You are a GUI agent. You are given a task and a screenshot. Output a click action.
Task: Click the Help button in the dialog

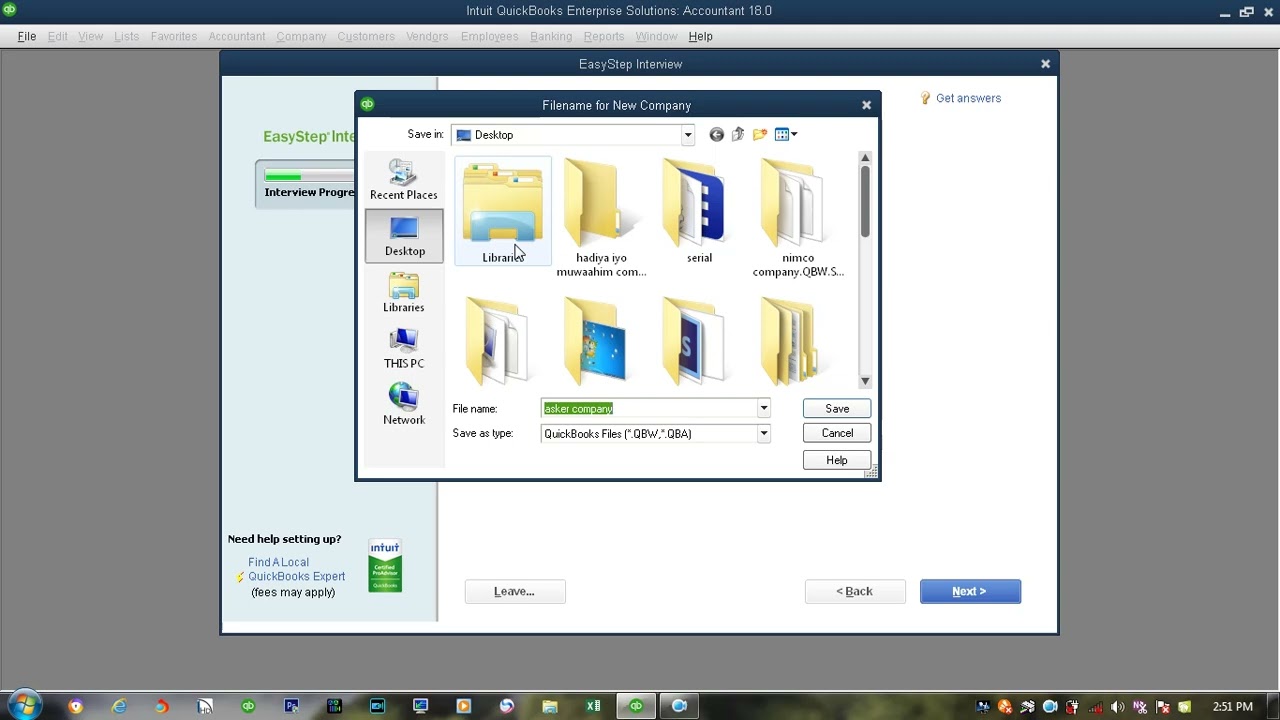(837, 460)
